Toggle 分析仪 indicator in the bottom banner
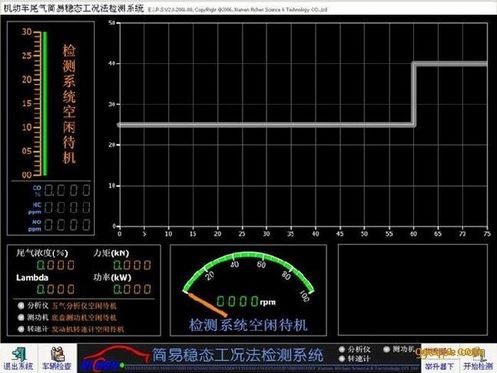497x373 pixels. (342, 349)
